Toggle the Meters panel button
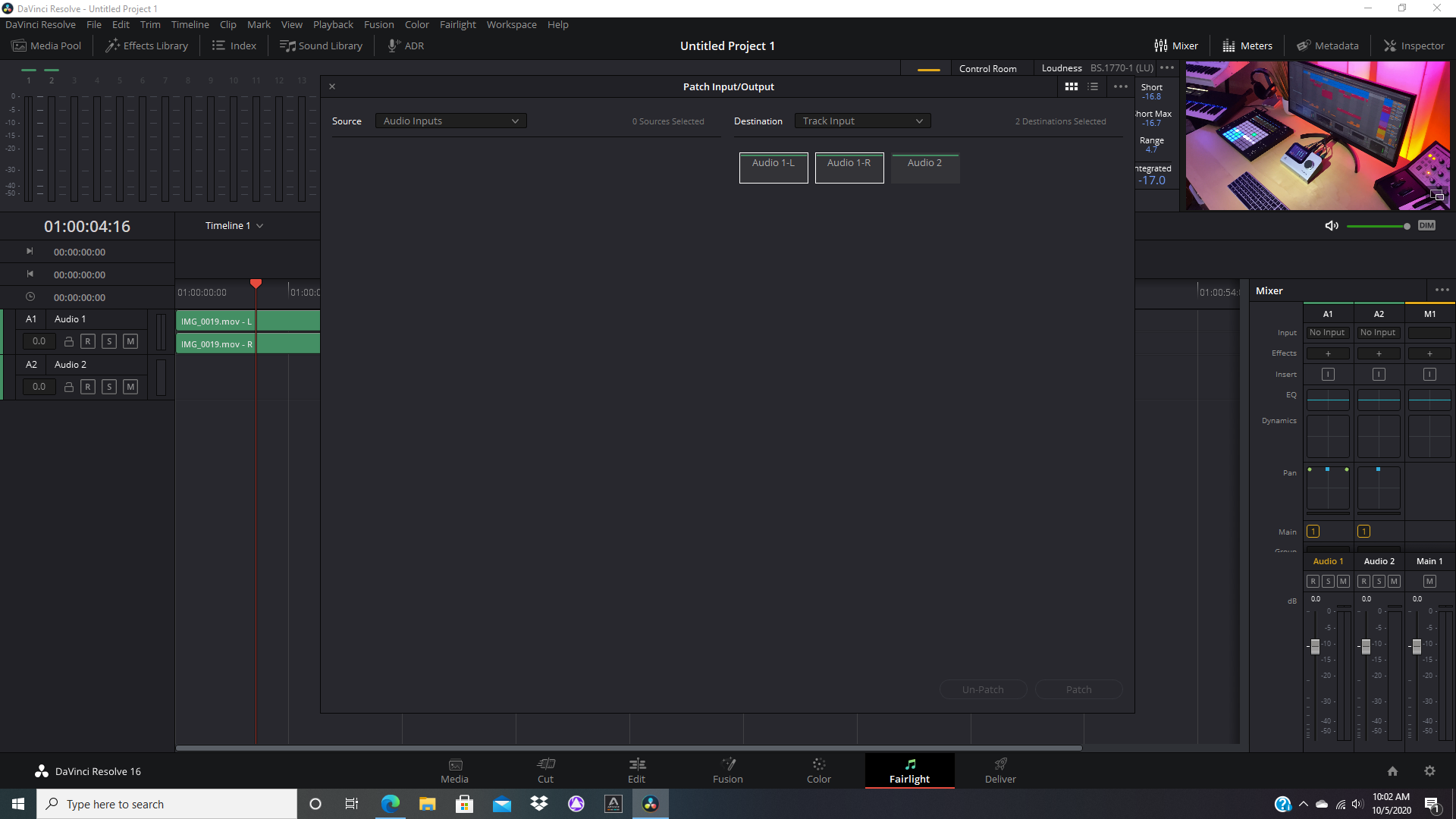This screenshot has width=1456, height=819. point(1247,45)
